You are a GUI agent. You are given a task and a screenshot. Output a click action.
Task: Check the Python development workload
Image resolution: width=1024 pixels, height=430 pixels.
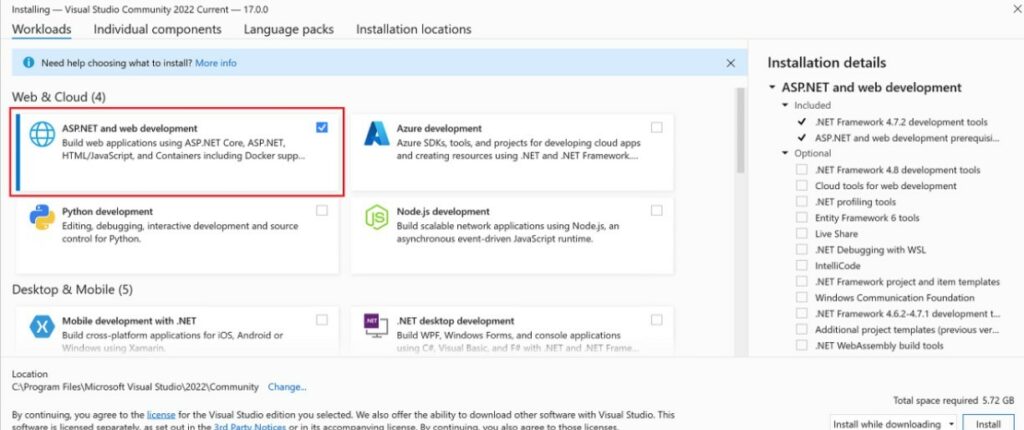coord(321,210)
